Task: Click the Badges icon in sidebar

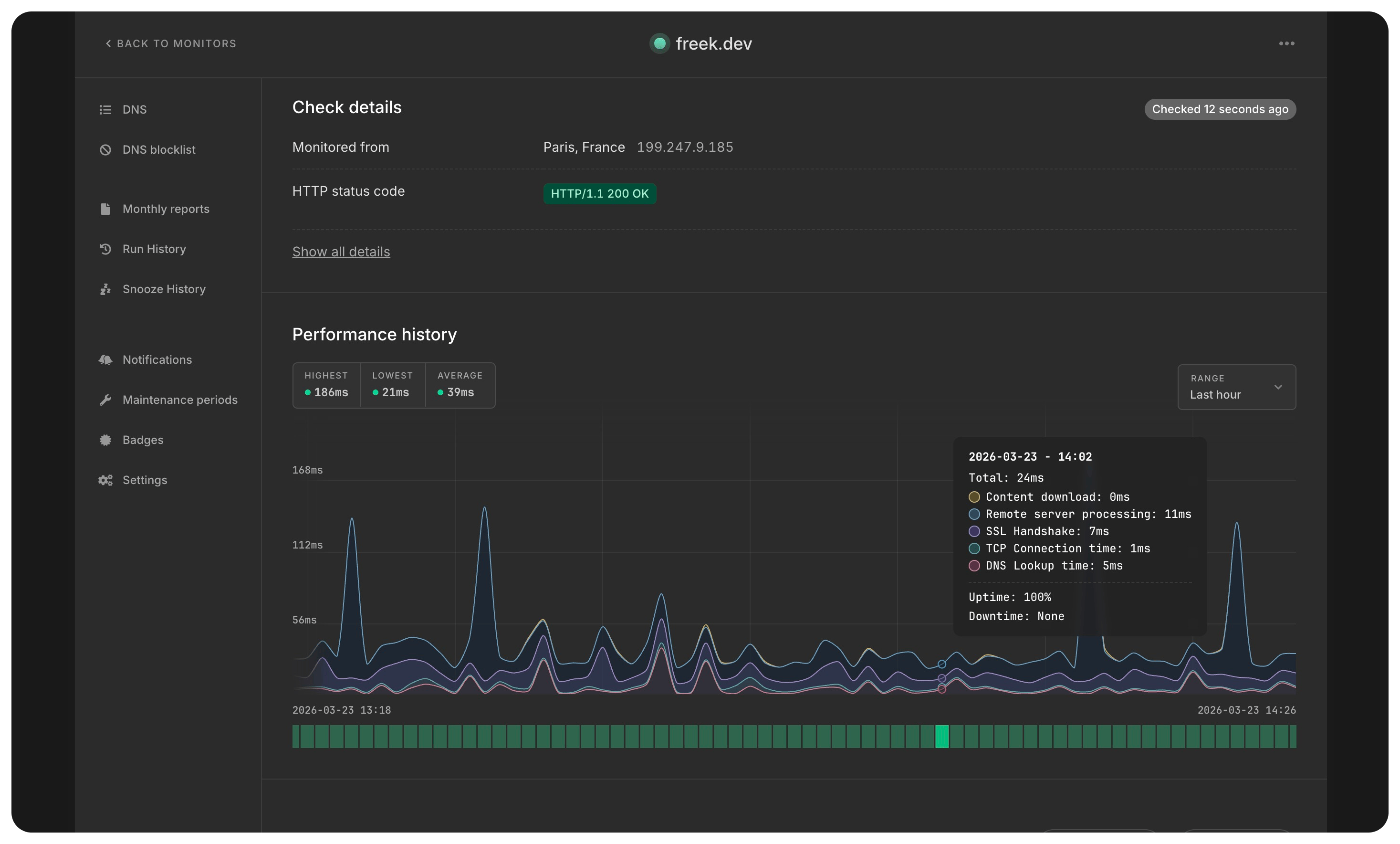Action: tap(105, 440)
